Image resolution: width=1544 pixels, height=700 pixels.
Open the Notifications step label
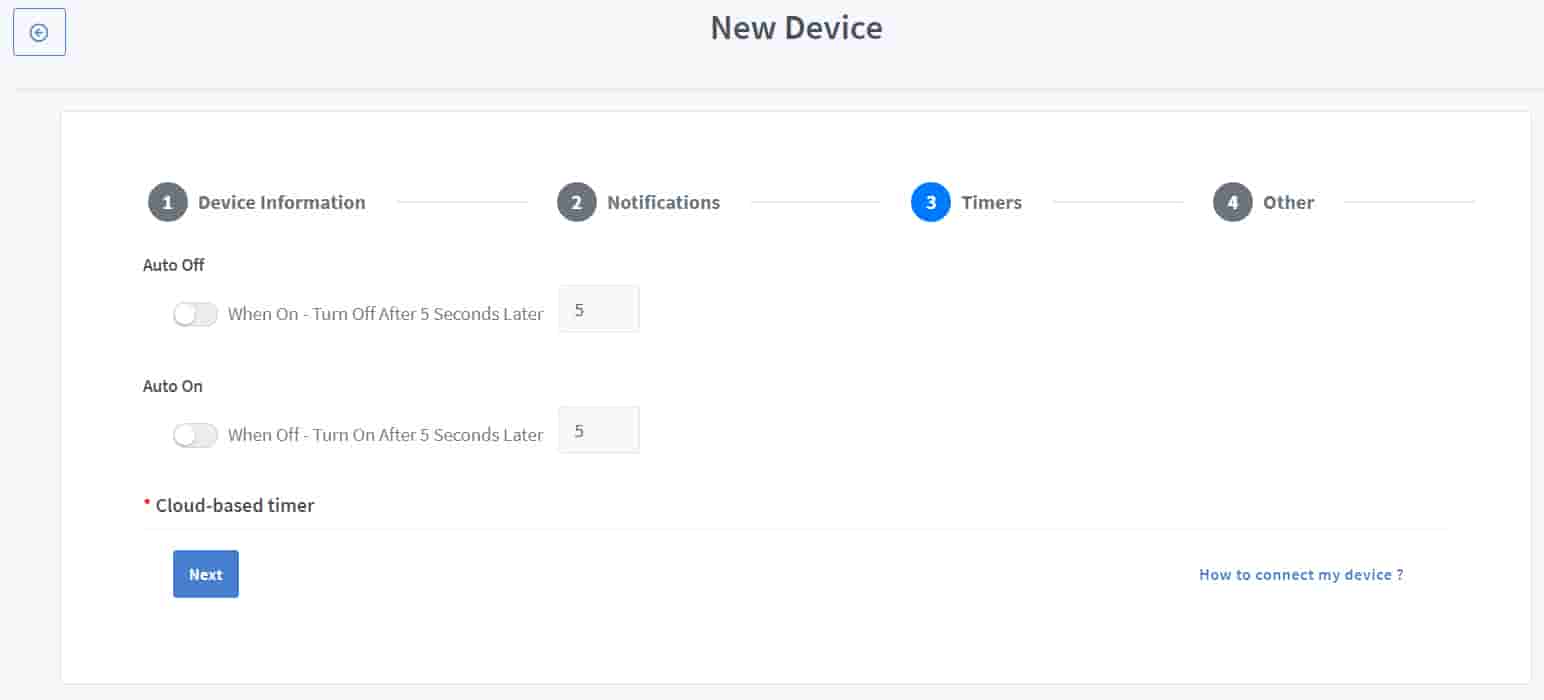click(663, 202)
